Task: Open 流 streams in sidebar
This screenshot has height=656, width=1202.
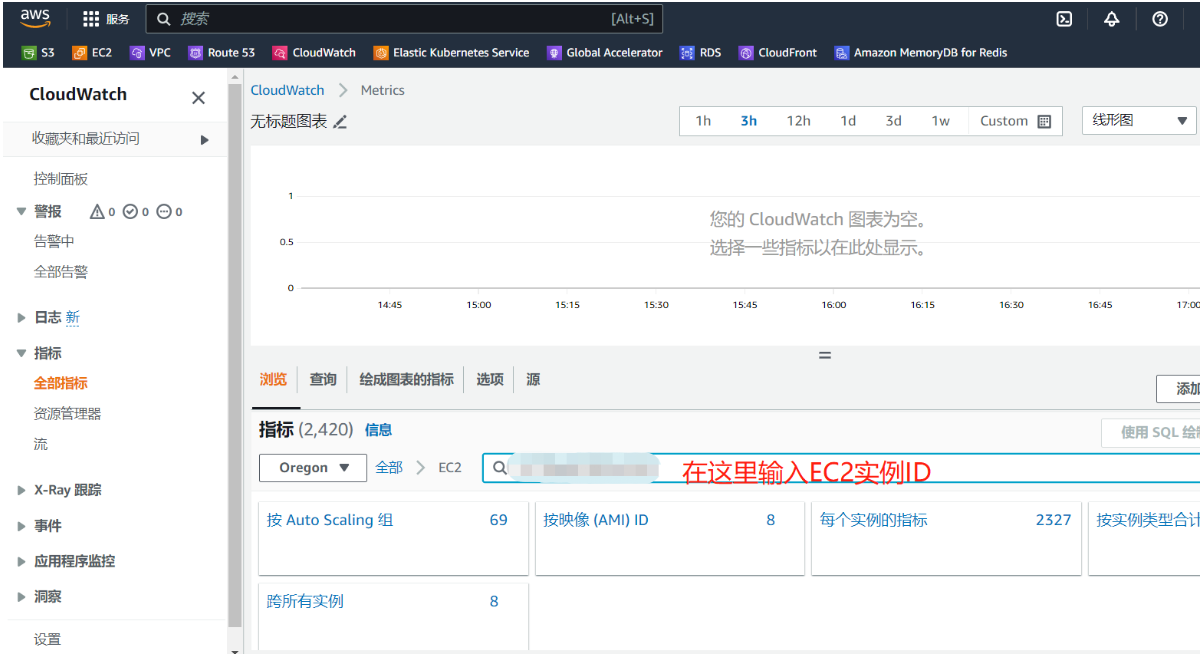Action: (x=41, y=444)
